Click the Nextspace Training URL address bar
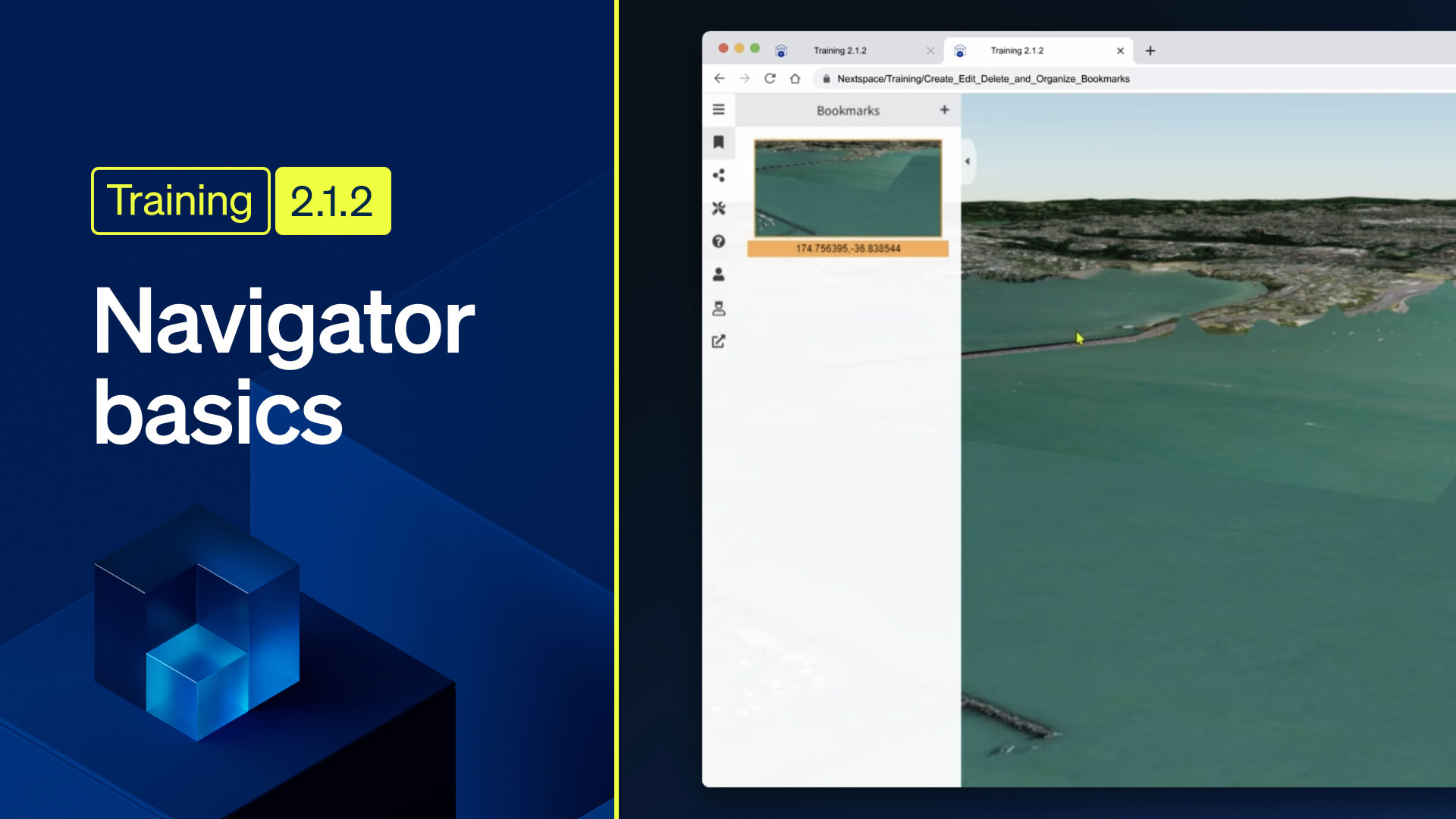 pos(983,79)
